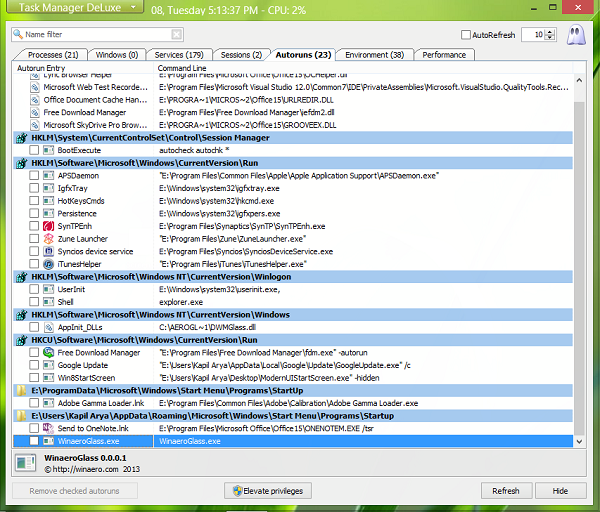600x512 pixels.
Task: Click the Microsoft SkyDrive Pro Browser icon
Action: 35,125
